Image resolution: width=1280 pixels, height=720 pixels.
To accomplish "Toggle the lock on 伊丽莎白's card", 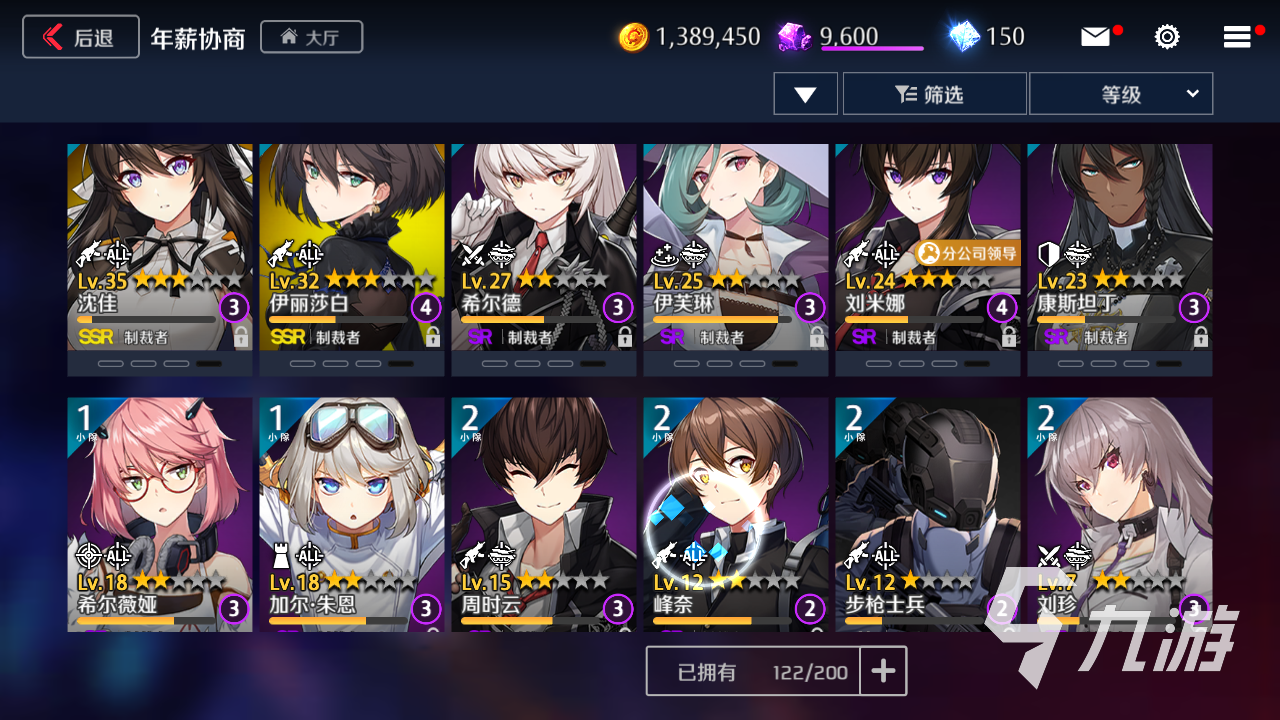I will tap(433, 337).
